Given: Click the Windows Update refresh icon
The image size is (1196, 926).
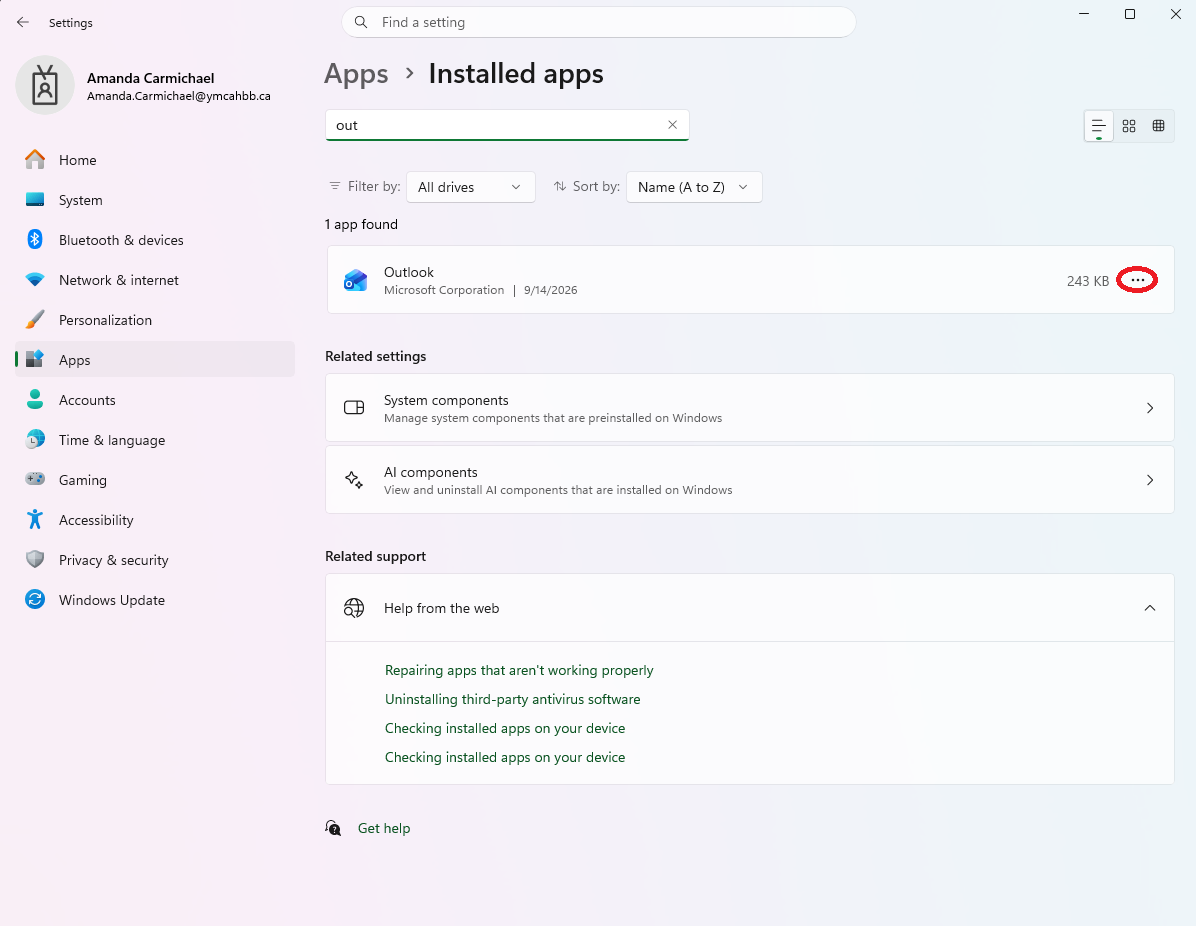Looking at the screenshot, I should [35, 600].
